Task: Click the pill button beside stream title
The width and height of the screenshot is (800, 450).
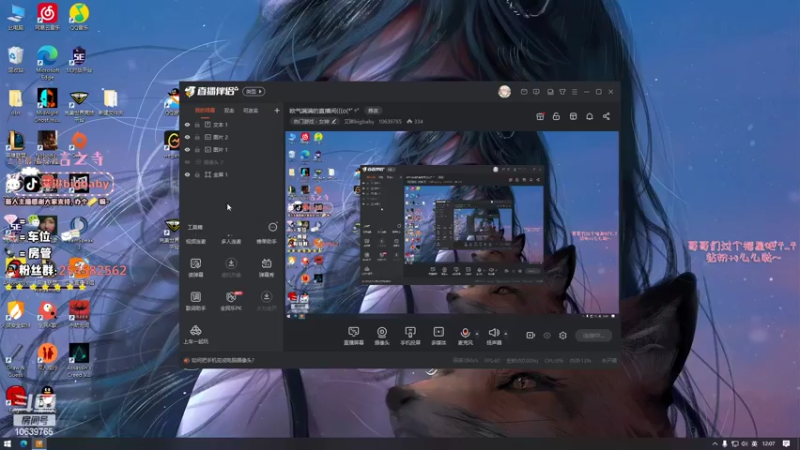Action: pos(373,111)
